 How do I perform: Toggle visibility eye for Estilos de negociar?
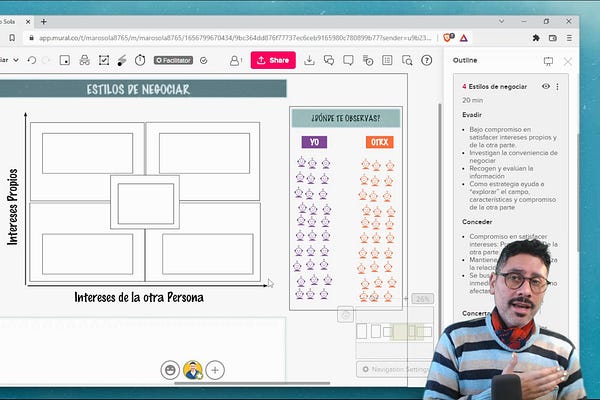click(546, 87)
